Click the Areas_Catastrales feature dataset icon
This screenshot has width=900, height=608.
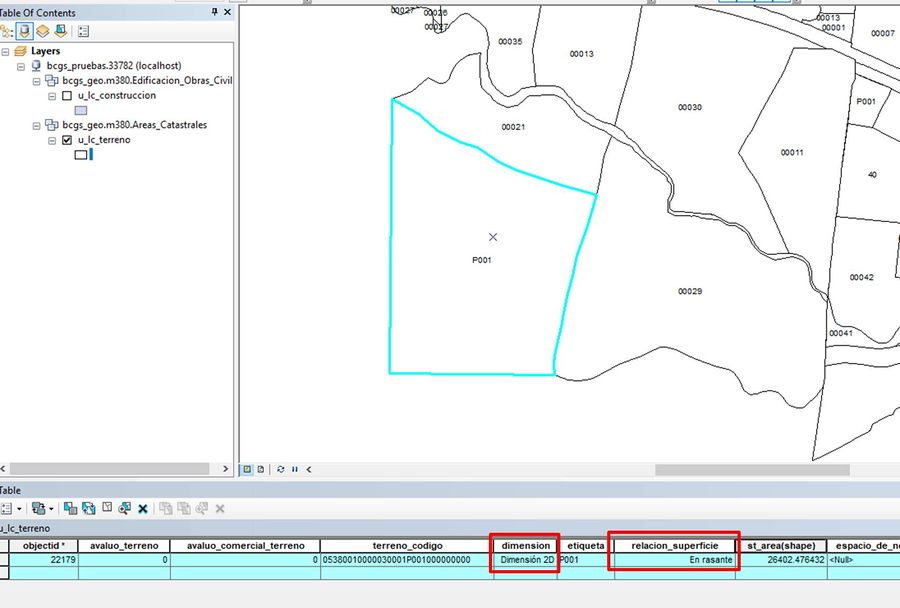point(52,125)
